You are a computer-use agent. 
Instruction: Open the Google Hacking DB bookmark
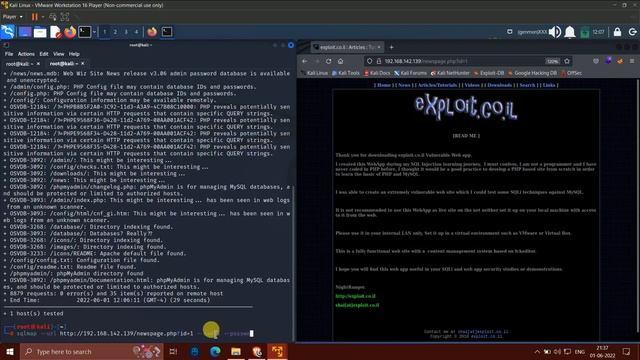pyautogui.click(x=532, y=73)
